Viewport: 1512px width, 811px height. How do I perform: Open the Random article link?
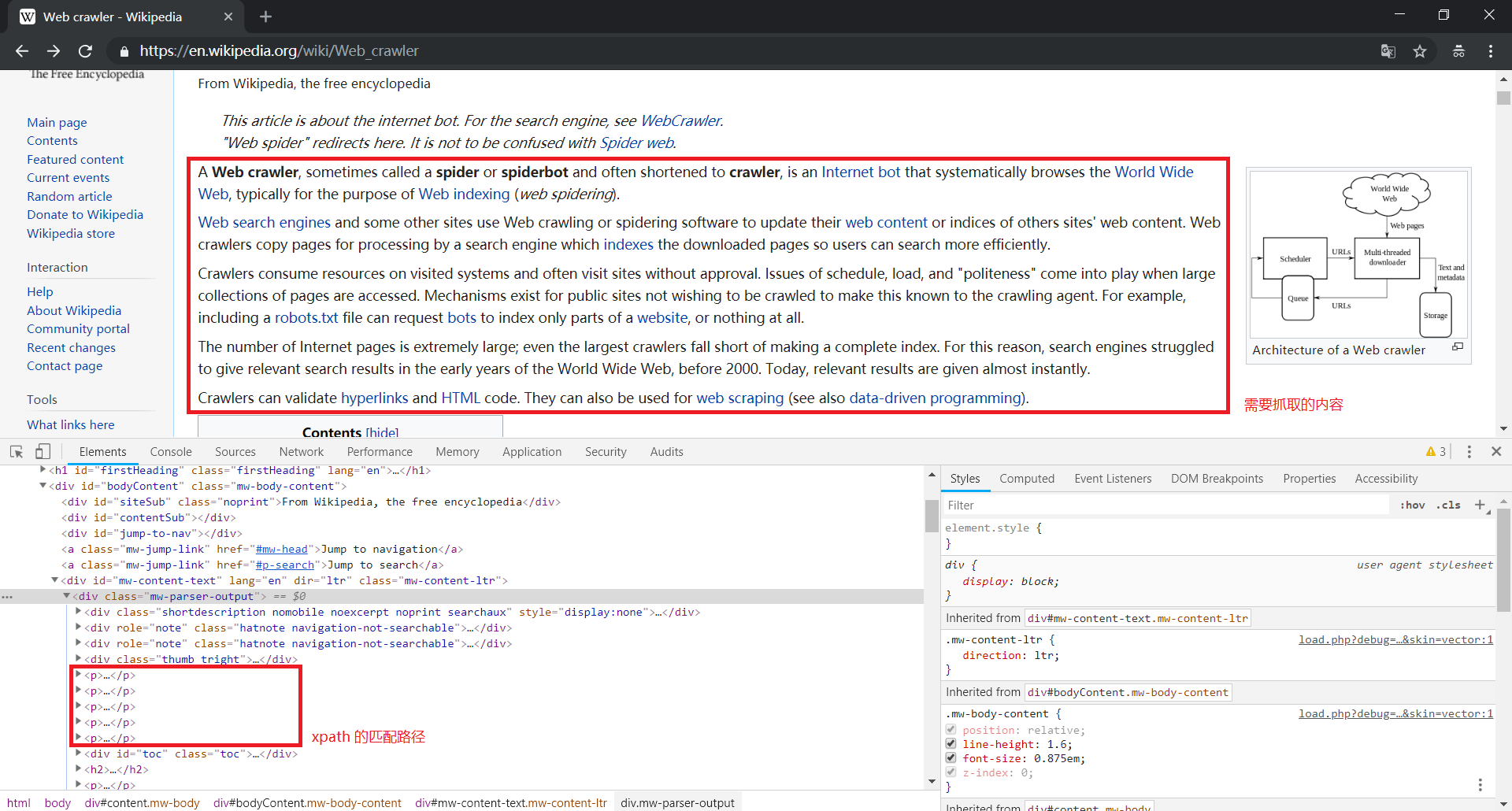tap(69, 197)
